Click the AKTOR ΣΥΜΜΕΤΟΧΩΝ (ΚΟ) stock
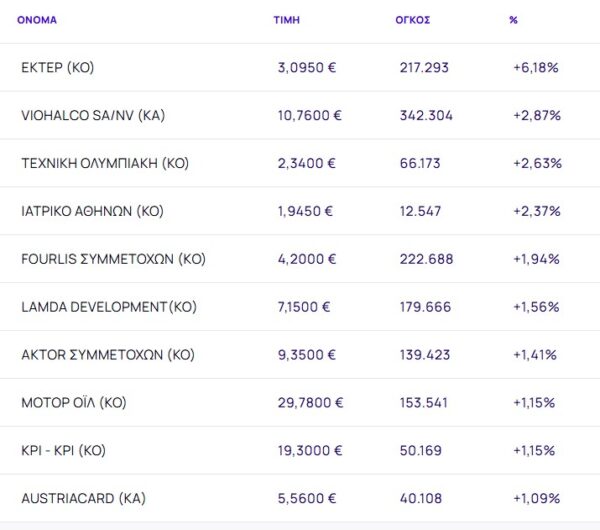The image size is (600, 530). click(x=107, y=355)
